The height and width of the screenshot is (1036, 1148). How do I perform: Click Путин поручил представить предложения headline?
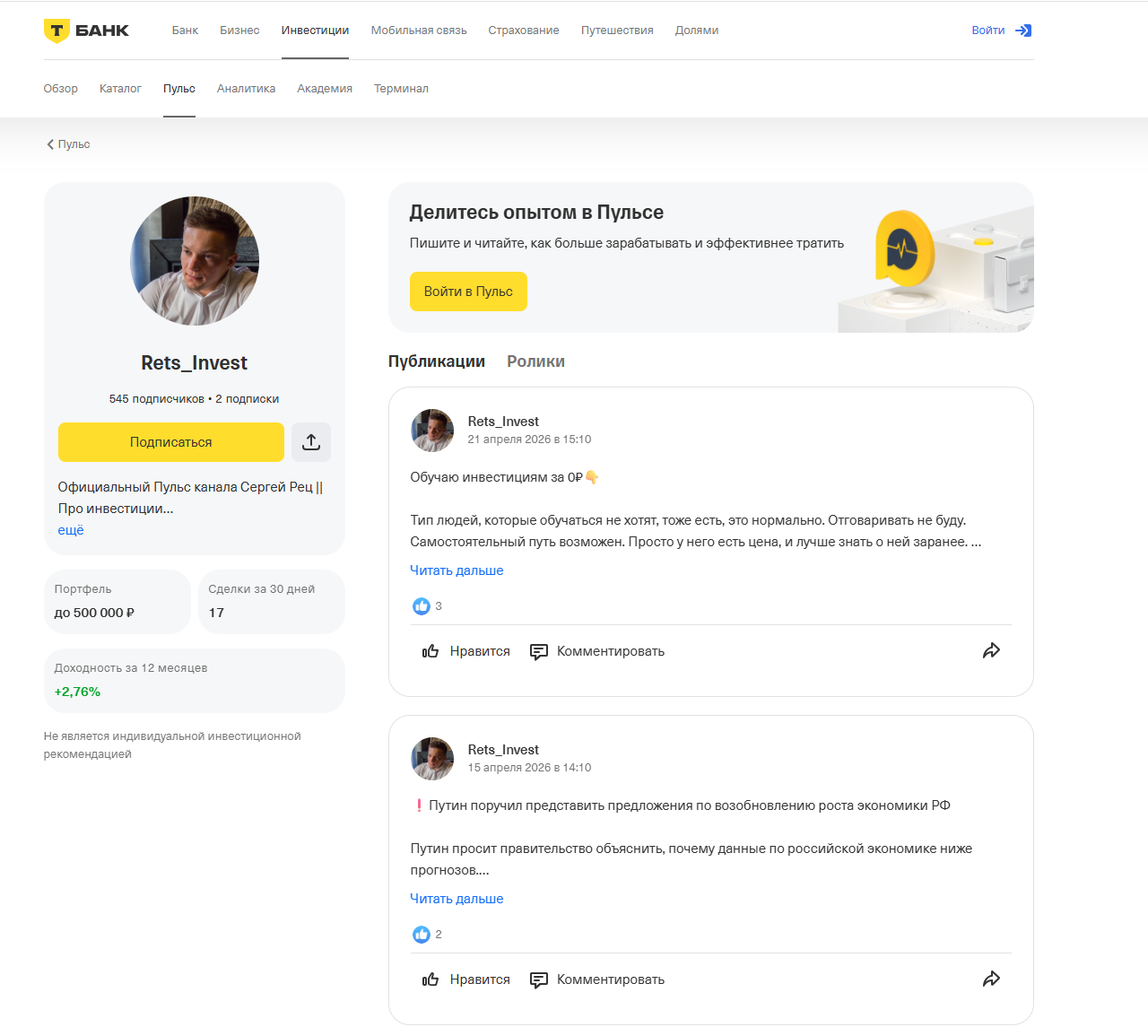(681, 805)
